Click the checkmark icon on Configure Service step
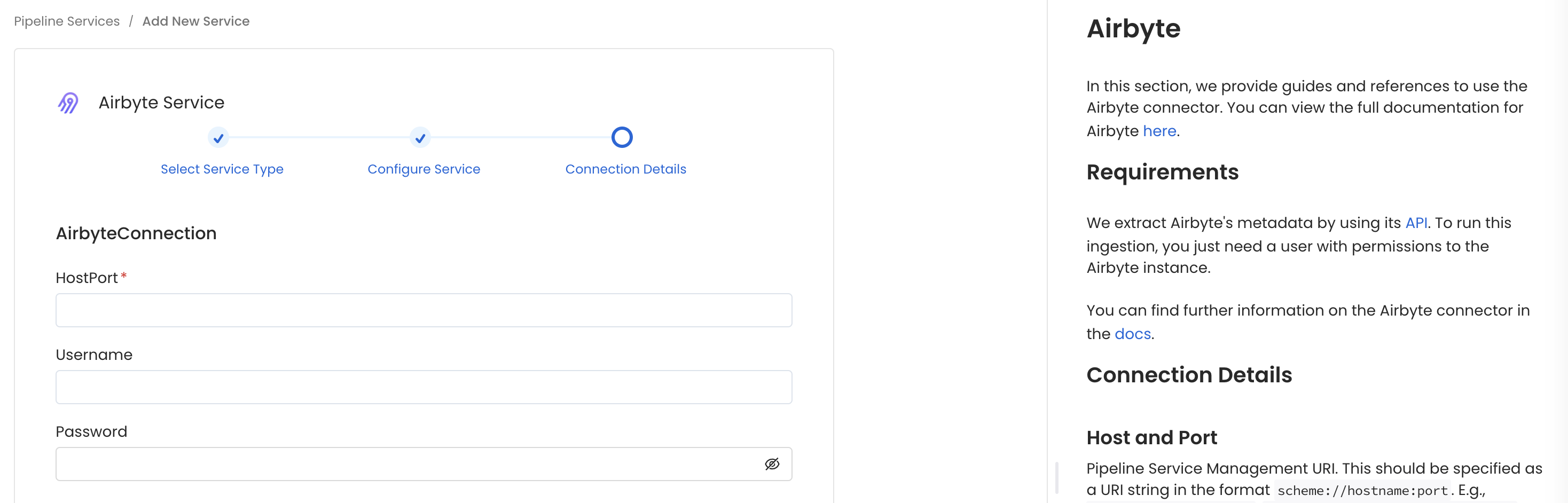 (420, 138)
